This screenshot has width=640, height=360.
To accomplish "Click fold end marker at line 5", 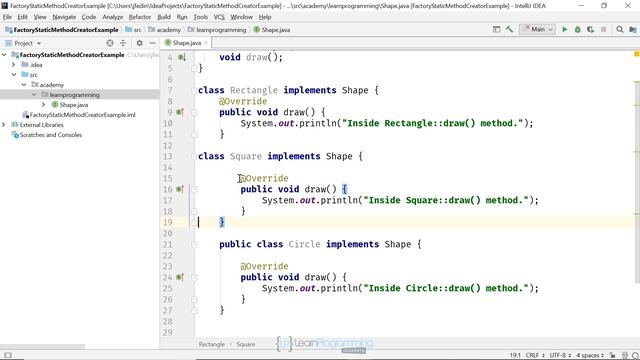I will coord(194,69).
